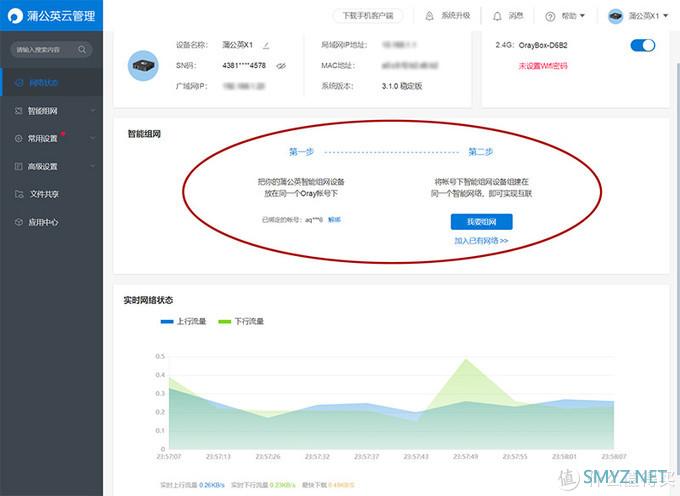Click the 蒲公英云管理 logo icon
The height and width of the screenshot is (496, 680).
tap(15, 16)
